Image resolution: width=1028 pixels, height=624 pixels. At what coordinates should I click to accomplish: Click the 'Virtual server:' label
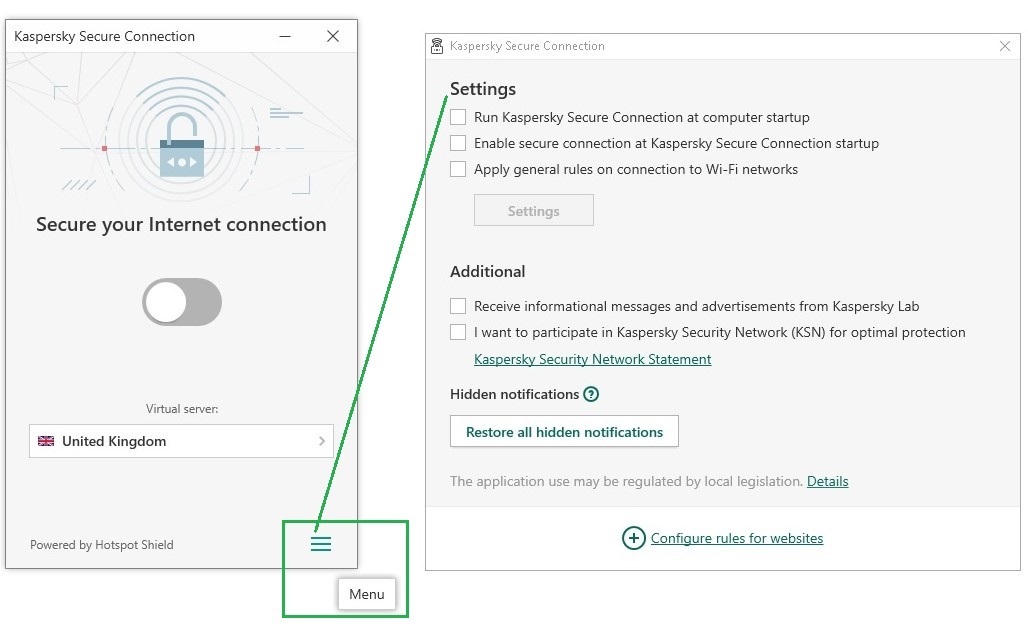[182, 409]
